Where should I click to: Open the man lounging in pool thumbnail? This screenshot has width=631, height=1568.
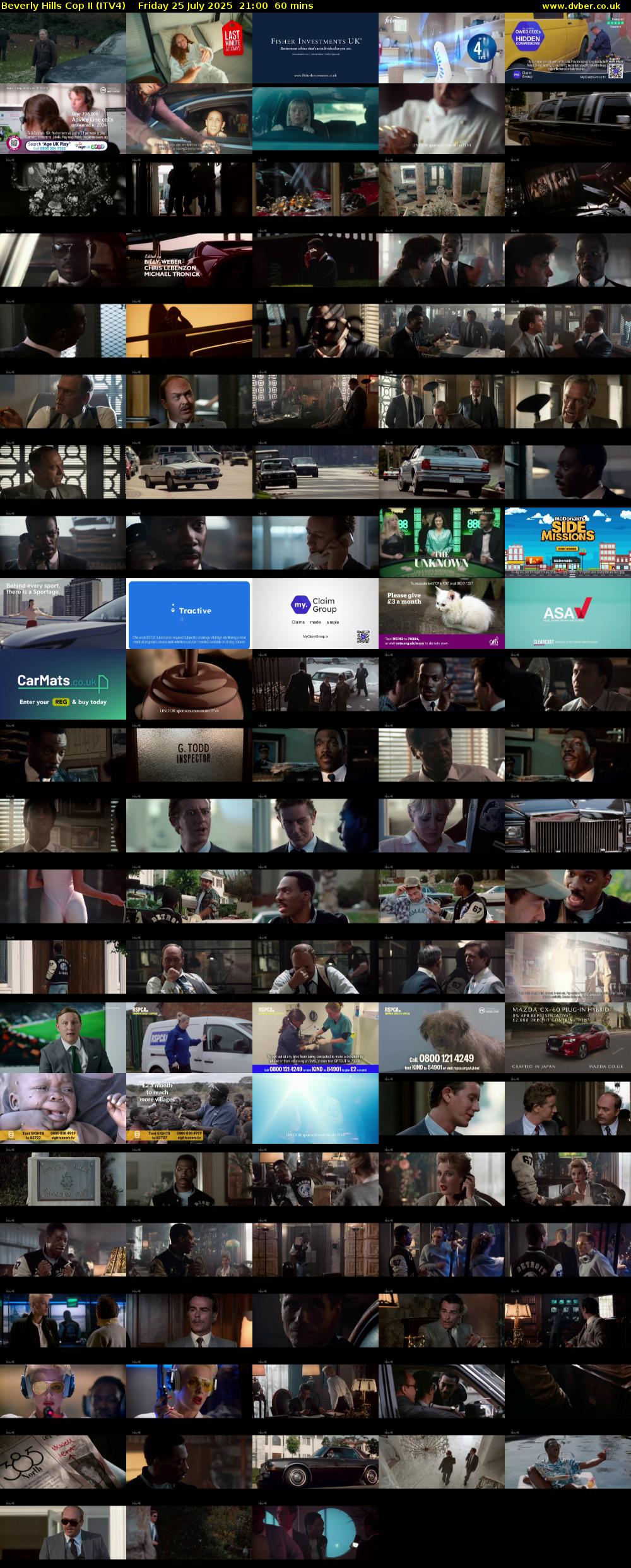pos(568,1462)
